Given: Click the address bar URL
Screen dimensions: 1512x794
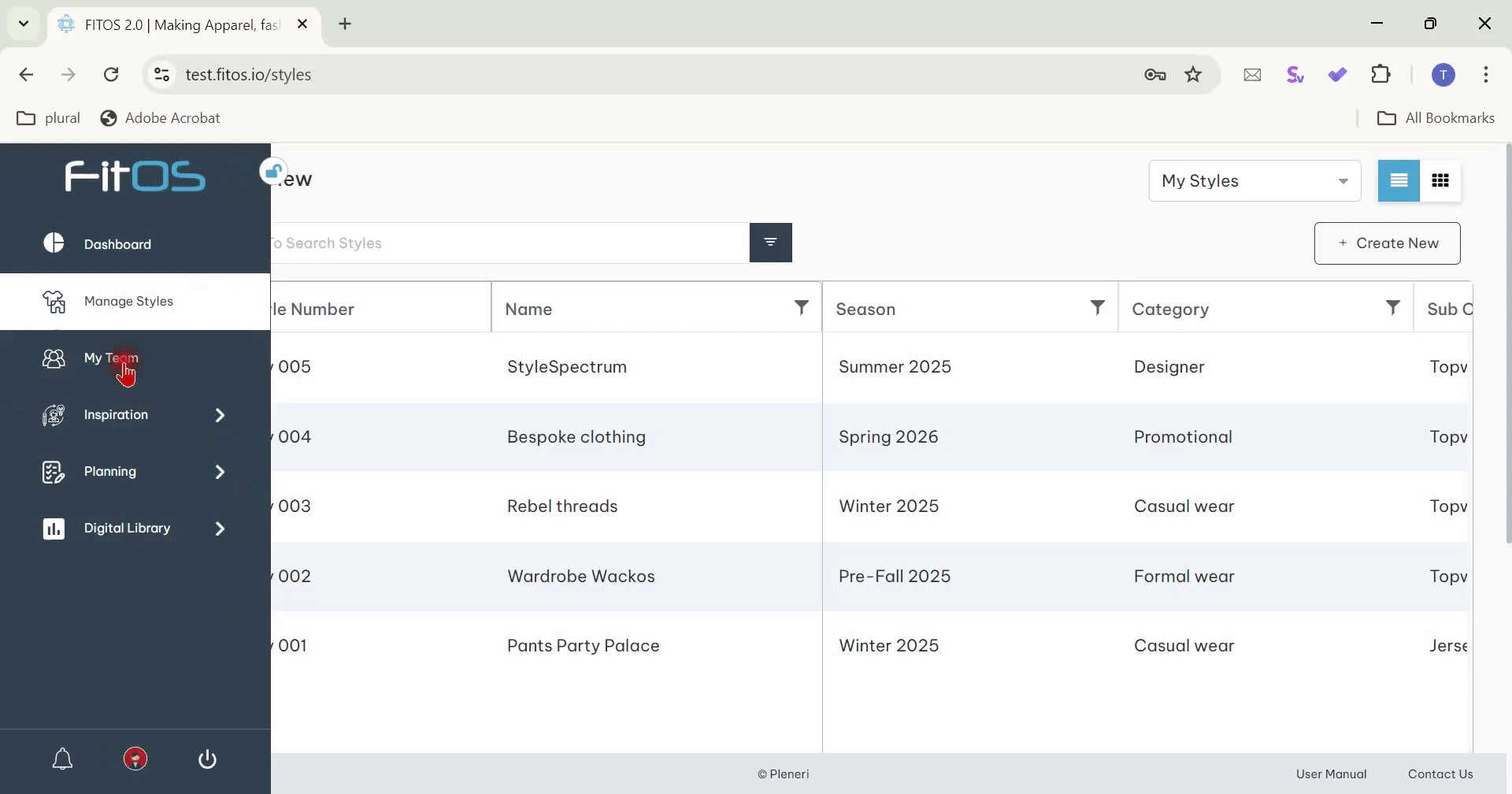Looking at the screenshot, I should click(248, 75).
